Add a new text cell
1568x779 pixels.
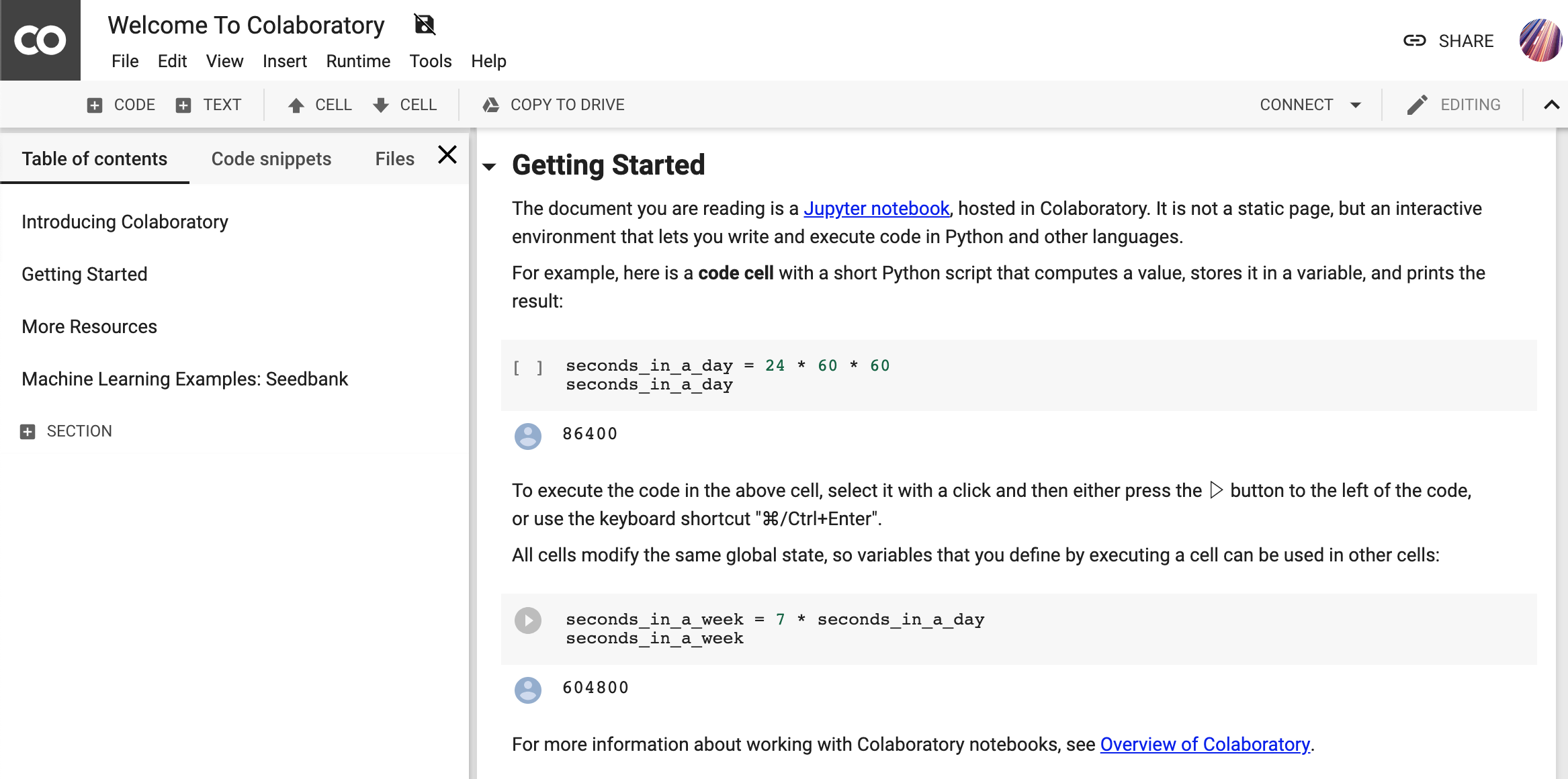tap(209, 105)
